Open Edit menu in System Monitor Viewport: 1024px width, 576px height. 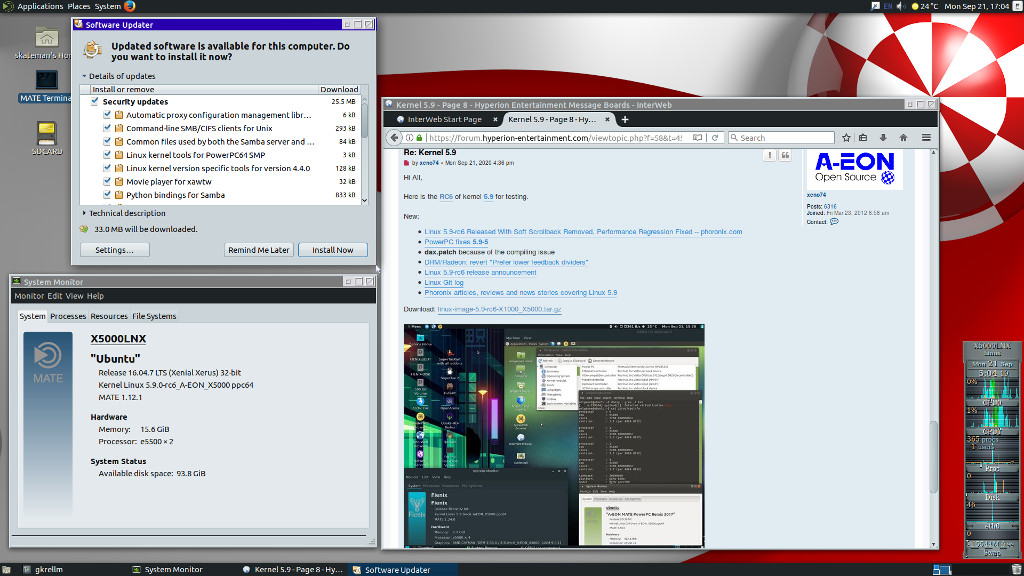click(55, 296)
